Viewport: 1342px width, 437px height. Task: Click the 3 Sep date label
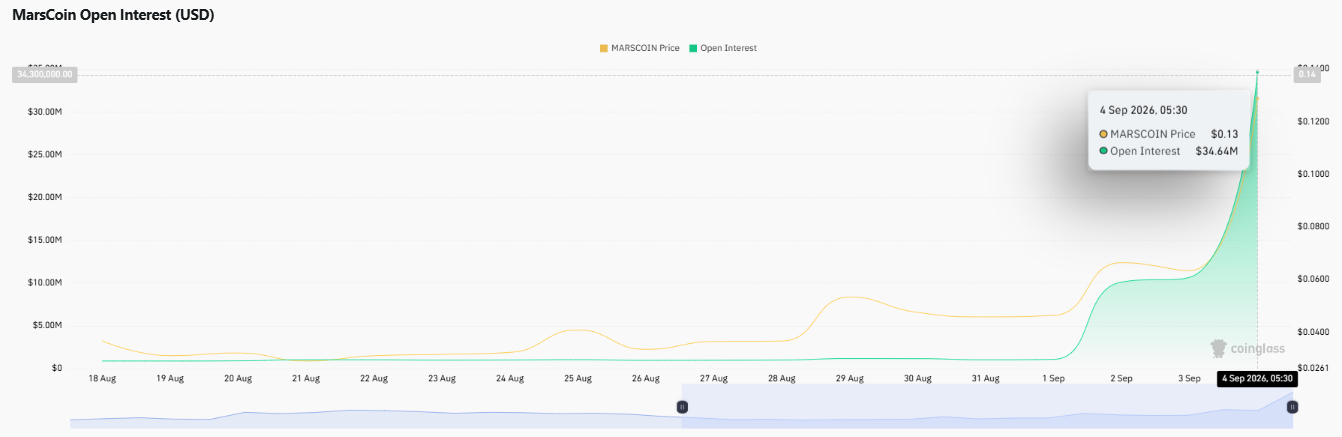(1189, 379)
